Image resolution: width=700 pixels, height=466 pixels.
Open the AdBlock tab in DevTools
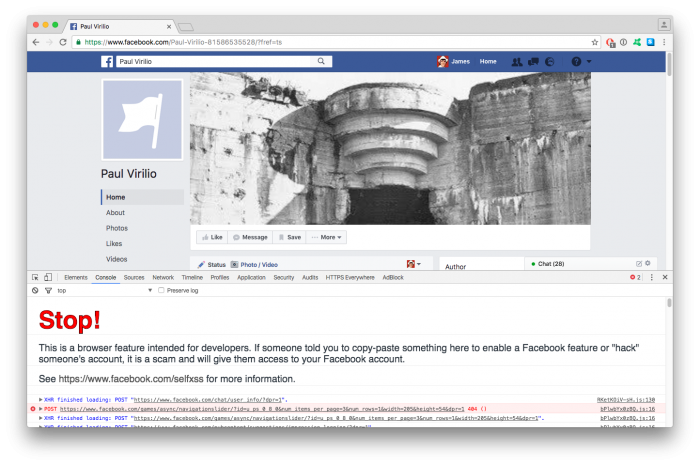(x=393, y=277)
